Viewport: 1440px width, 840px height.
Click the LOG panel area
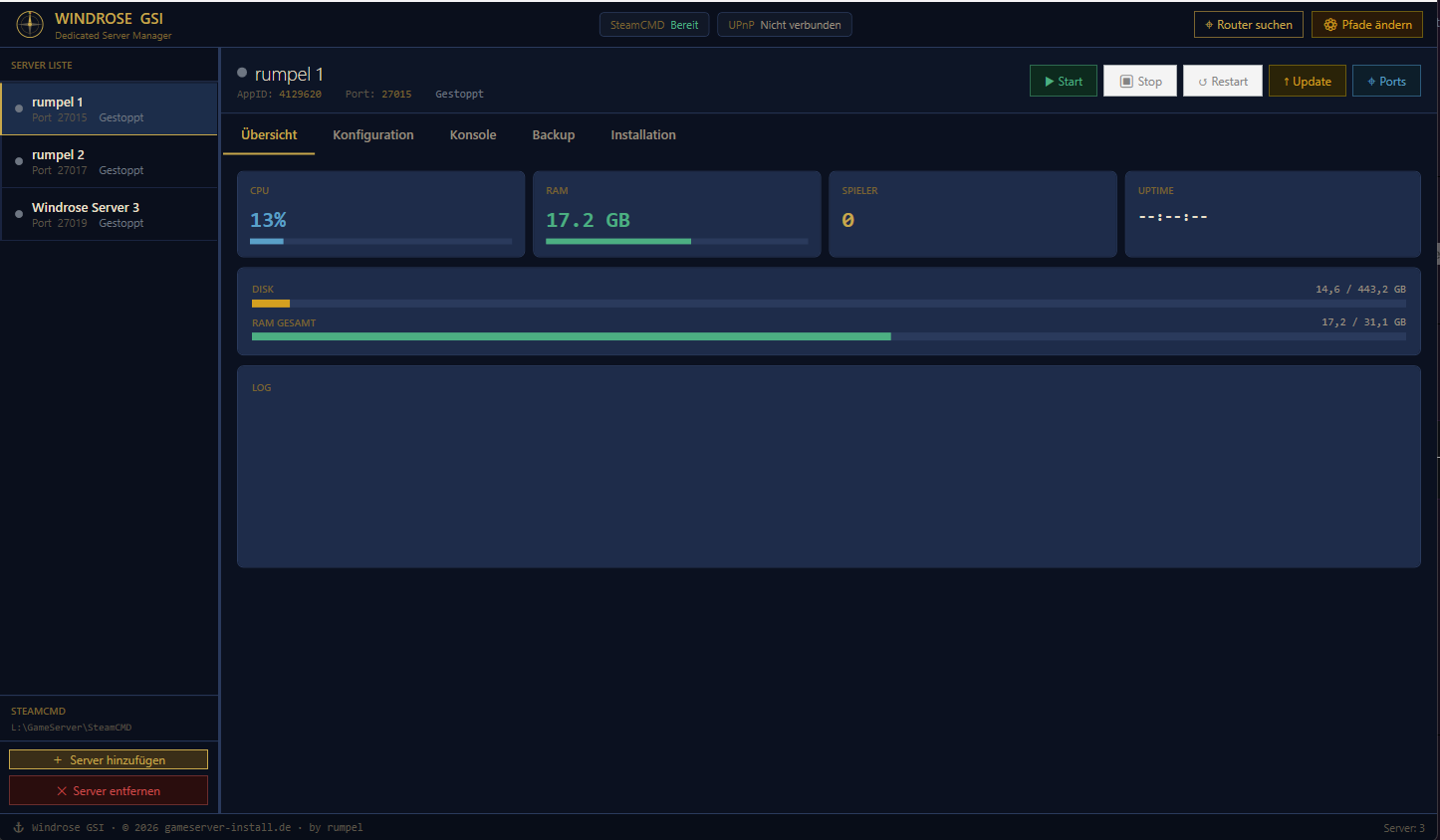(829, 467)
